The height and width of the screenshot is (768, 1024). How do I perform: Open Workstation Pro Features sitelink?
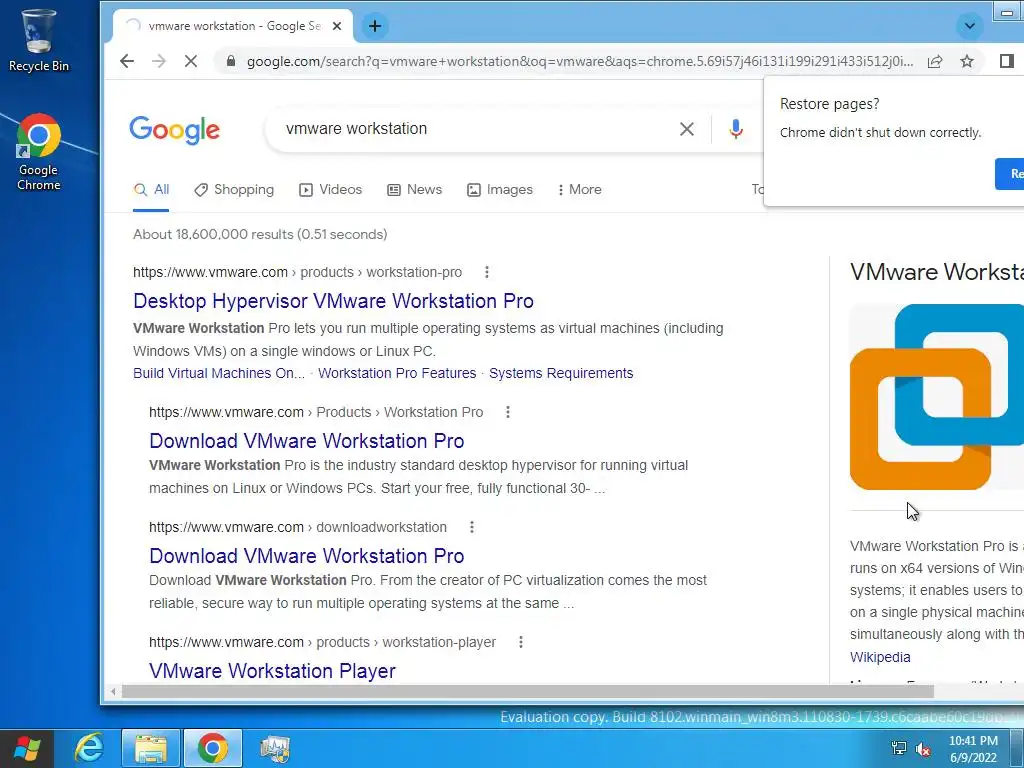point(397,373)
